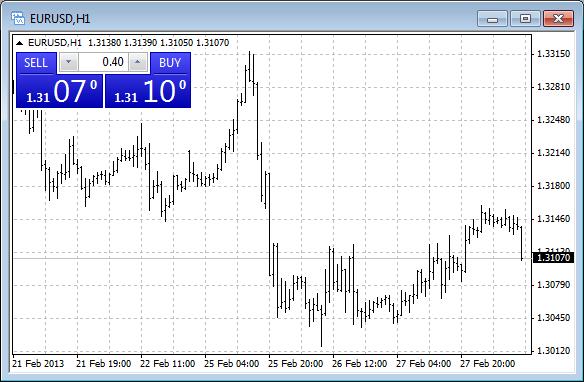Click the buy price 1.31 10 panel
The height and width of the screenshot is (382, 584).
point(148,91)
